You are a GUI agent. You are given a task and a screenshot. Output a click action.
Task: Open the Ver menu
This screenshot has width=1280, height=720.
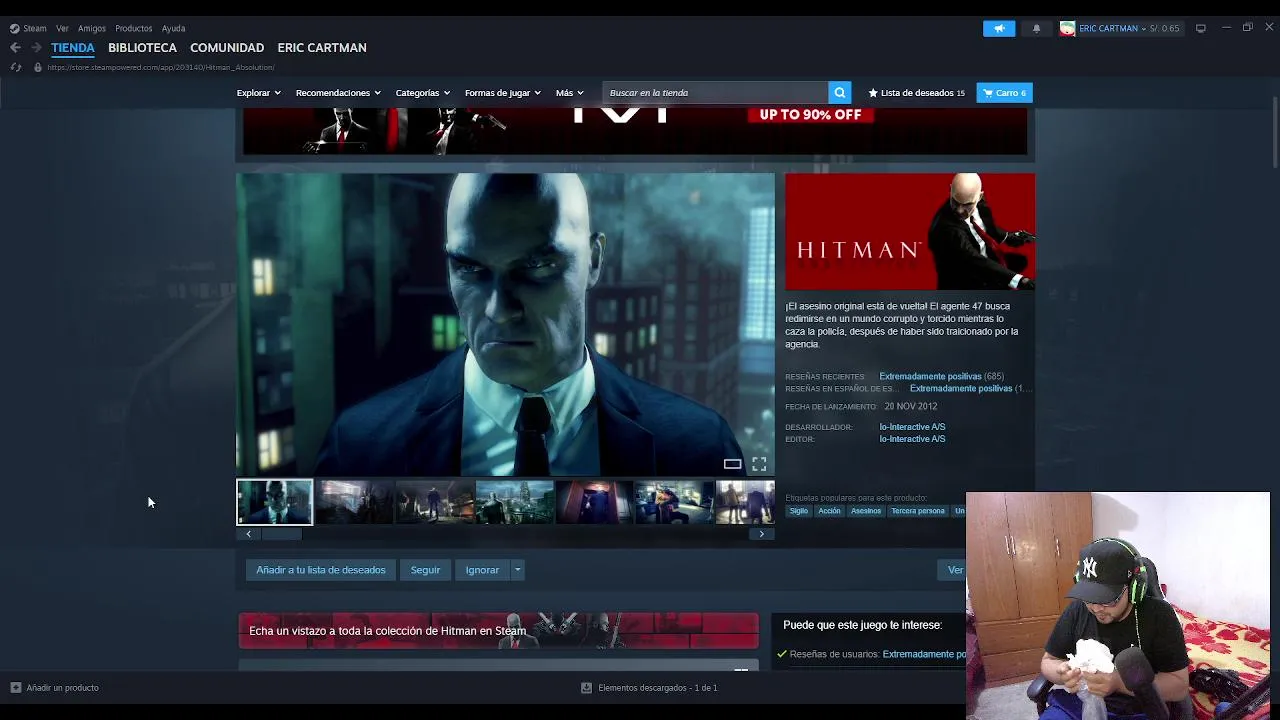point(62,28)
